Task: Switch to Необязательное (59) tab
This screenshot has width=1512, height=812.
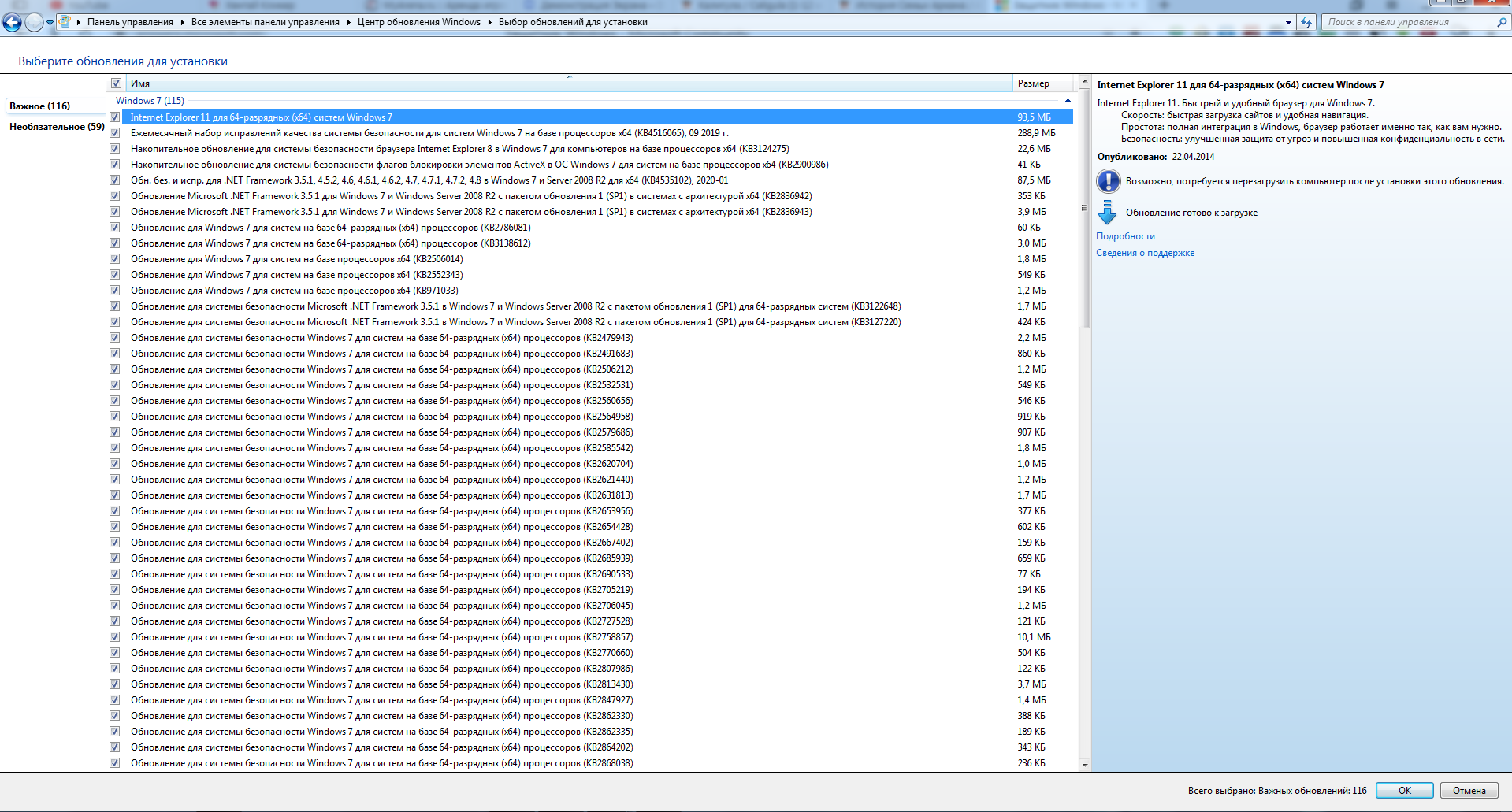Action: [57, 126]
